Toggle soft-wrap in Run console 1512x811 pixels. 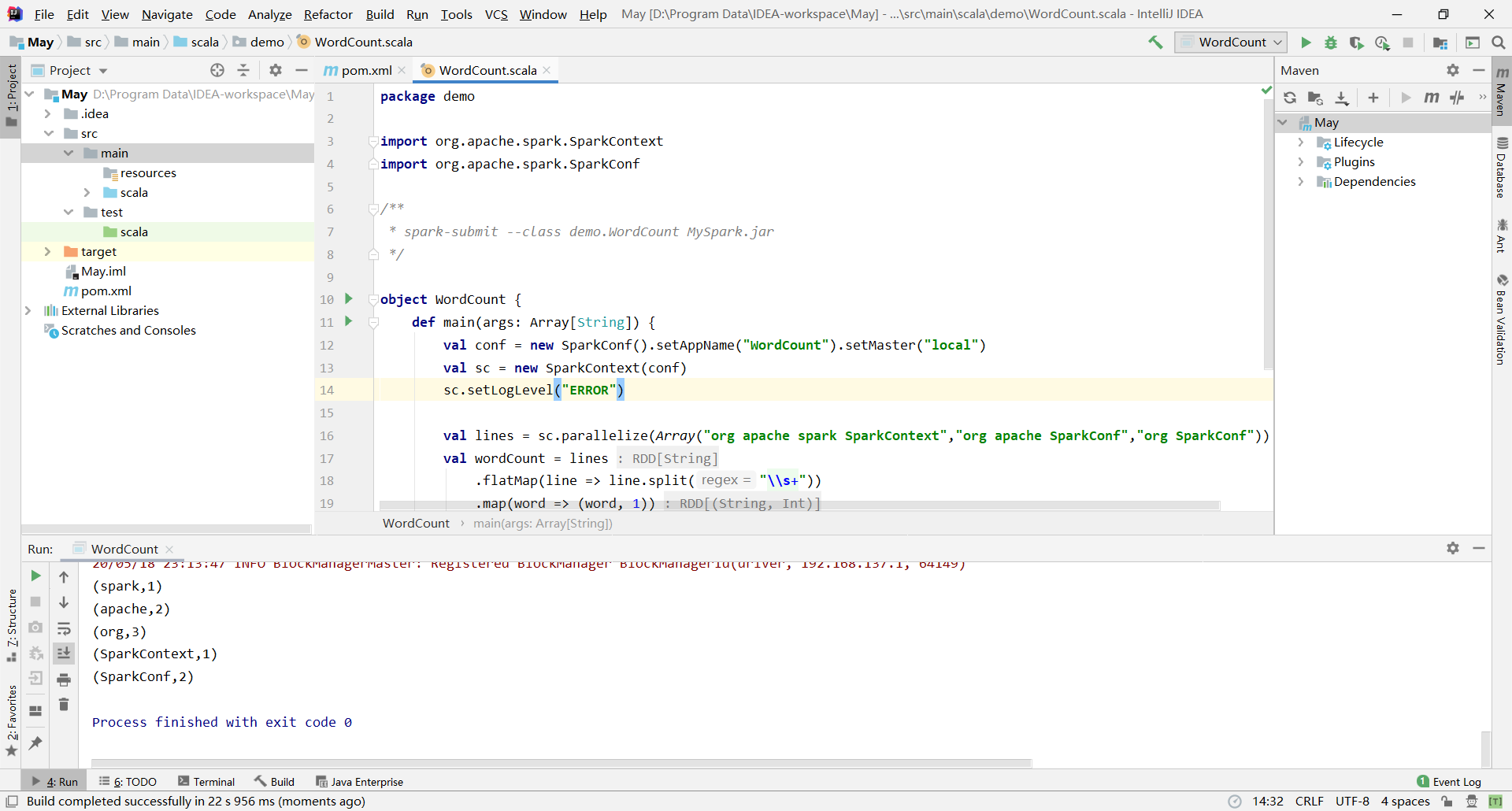tap(64, 628)
